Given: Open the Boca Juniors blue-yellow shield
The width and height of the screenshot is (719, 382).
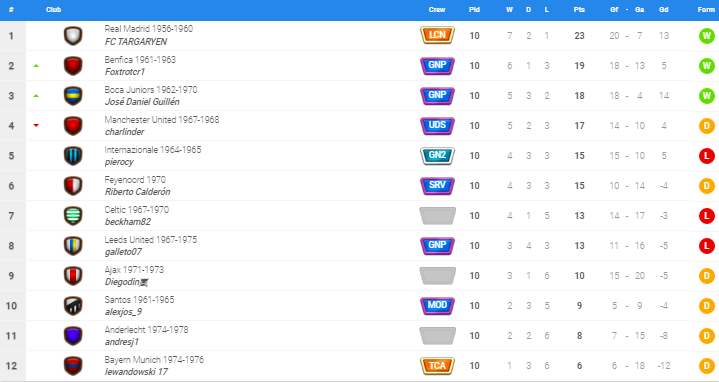Looking at the screenshot, I should click(x=73, y=96).
